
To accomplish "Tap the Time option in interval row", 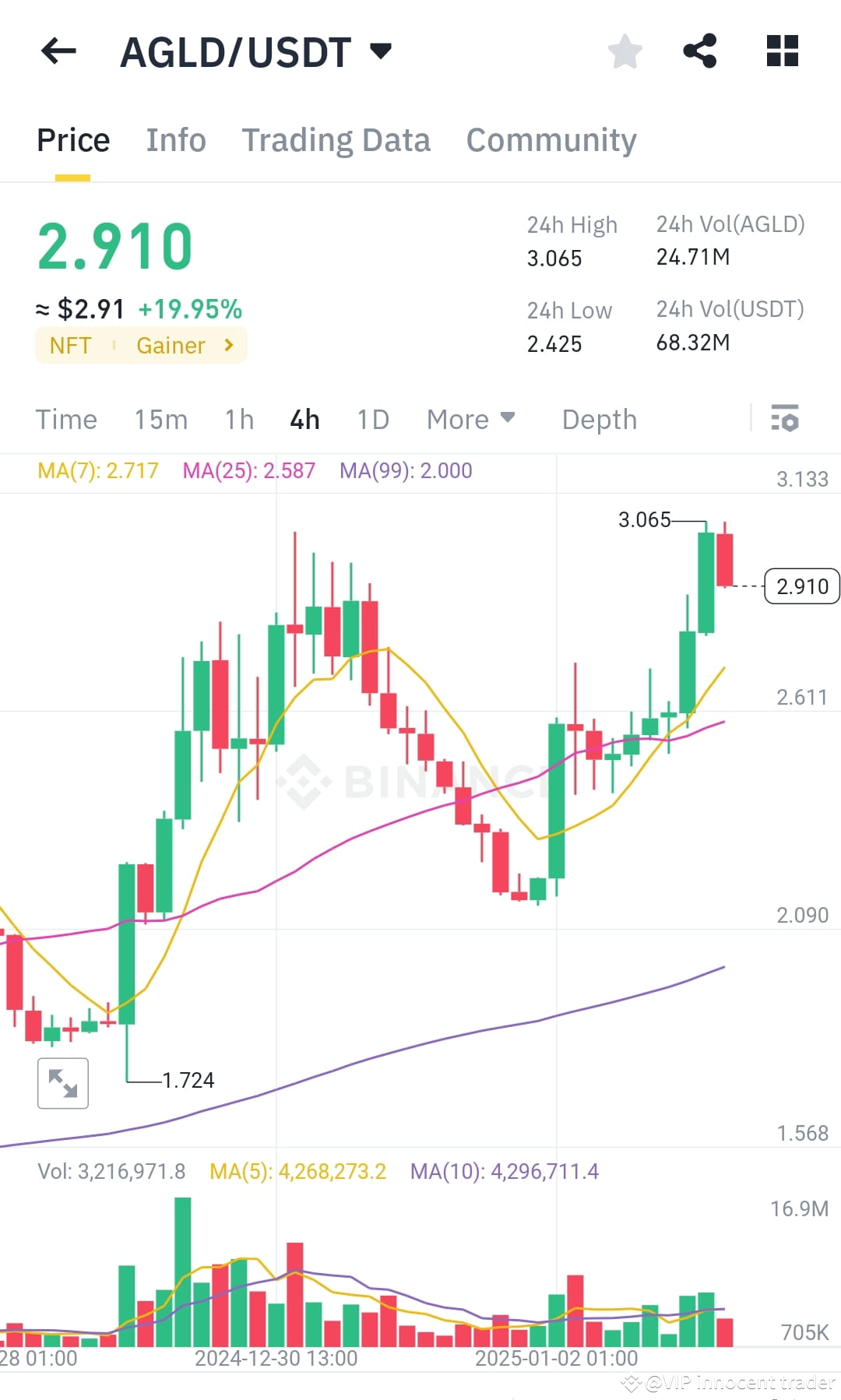I will (x=66, y=419).
